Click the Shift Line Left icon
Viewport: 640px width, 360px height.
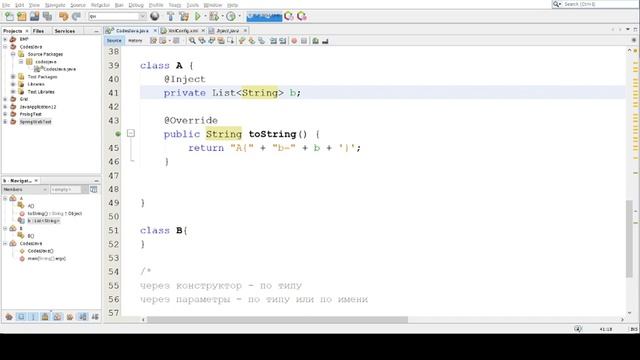click(273, 41)
